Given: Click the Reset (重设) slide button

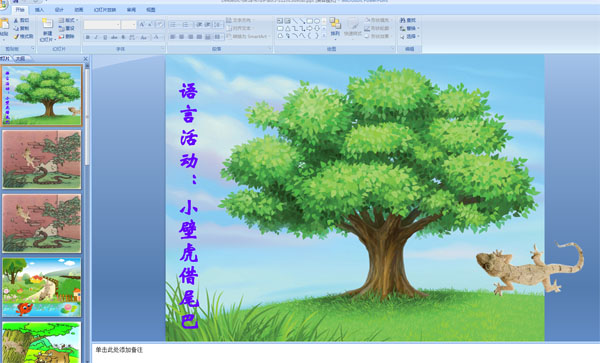Looking at the screenshot, I should point(67,28).
